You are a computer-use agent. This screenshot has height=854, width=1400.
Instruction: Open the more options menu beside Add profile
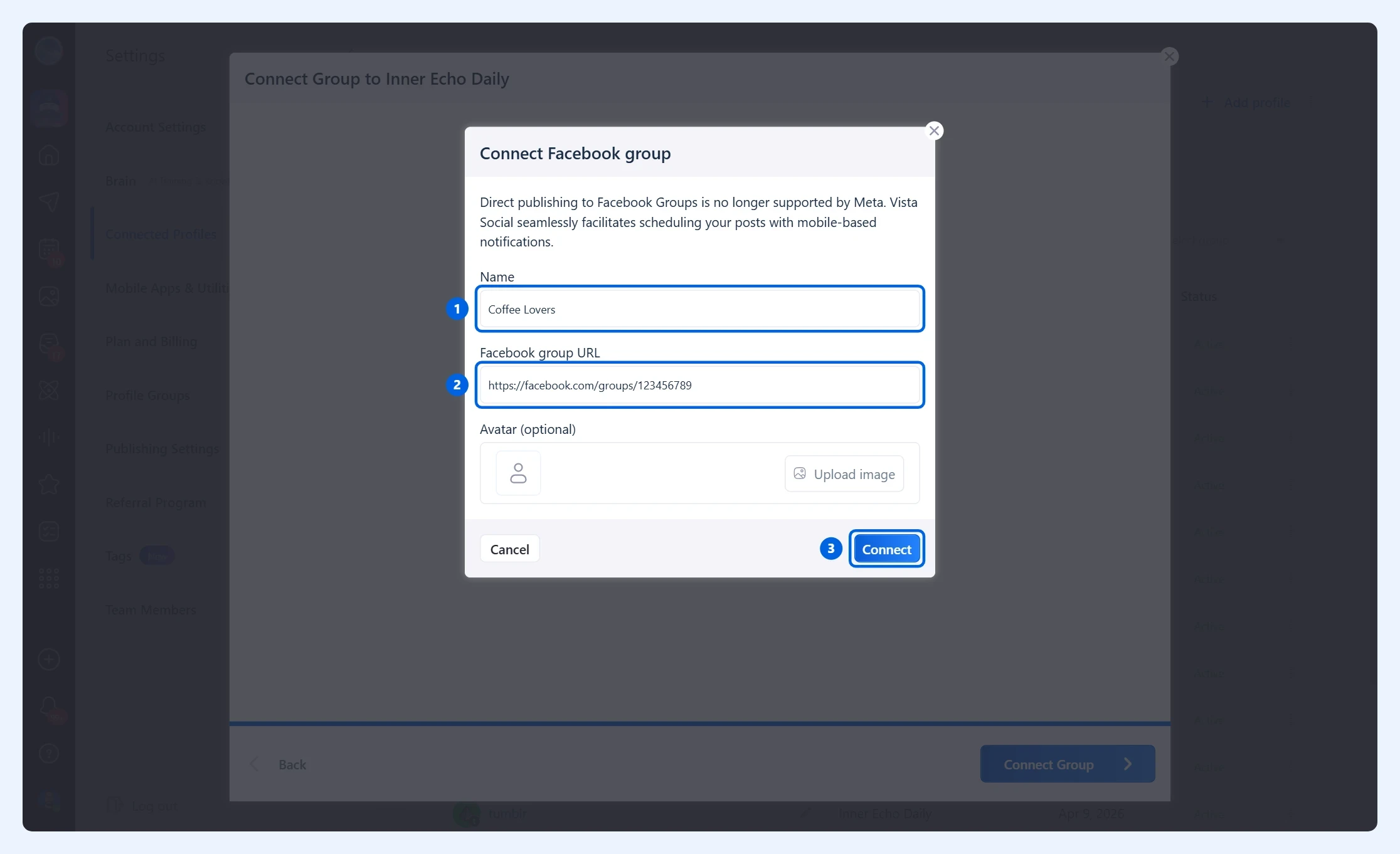1311,102
